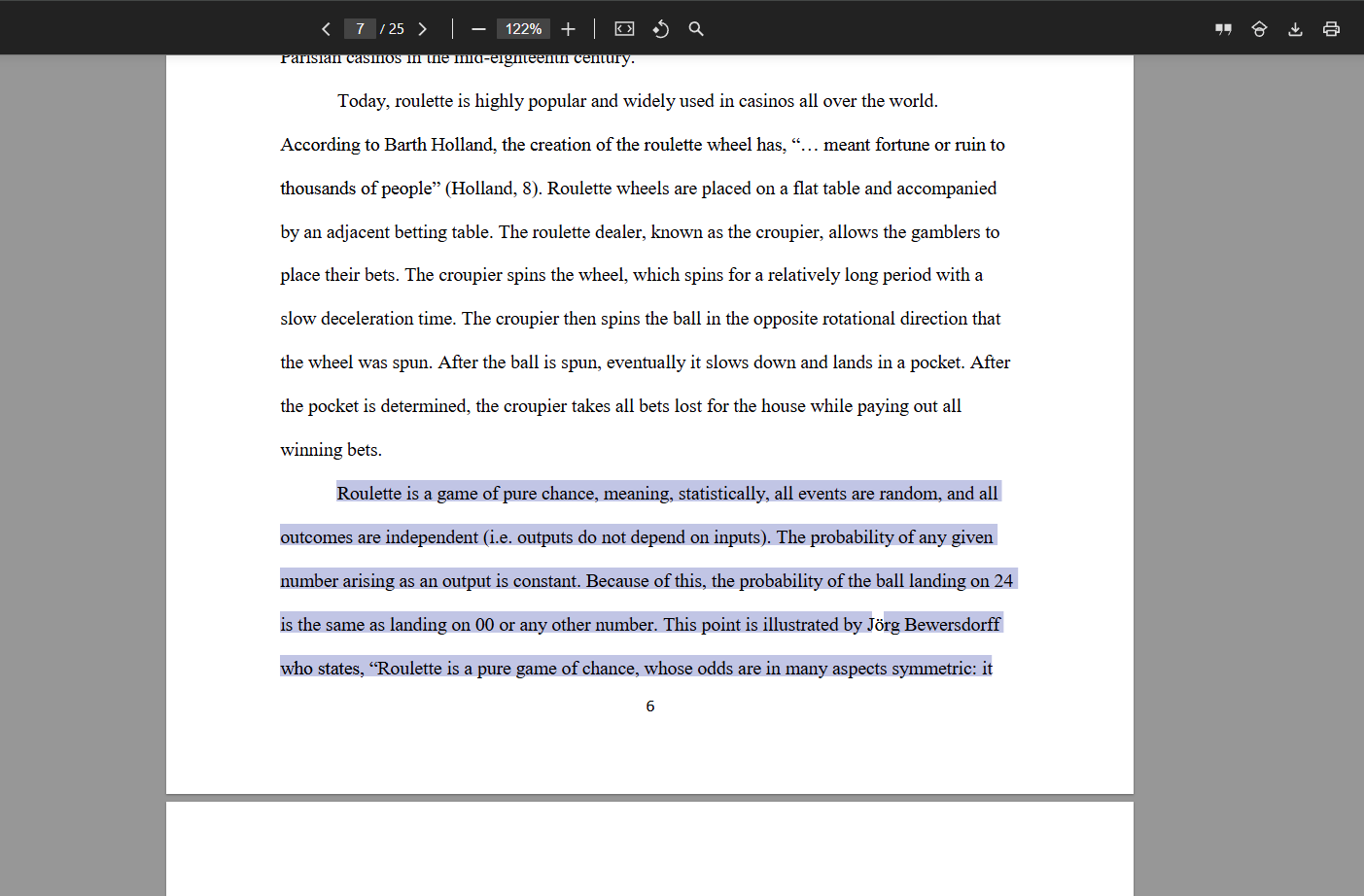The image size is (1364, 896).
Task: Click the quotation marks cite icon
Action: coord(1223,29)
